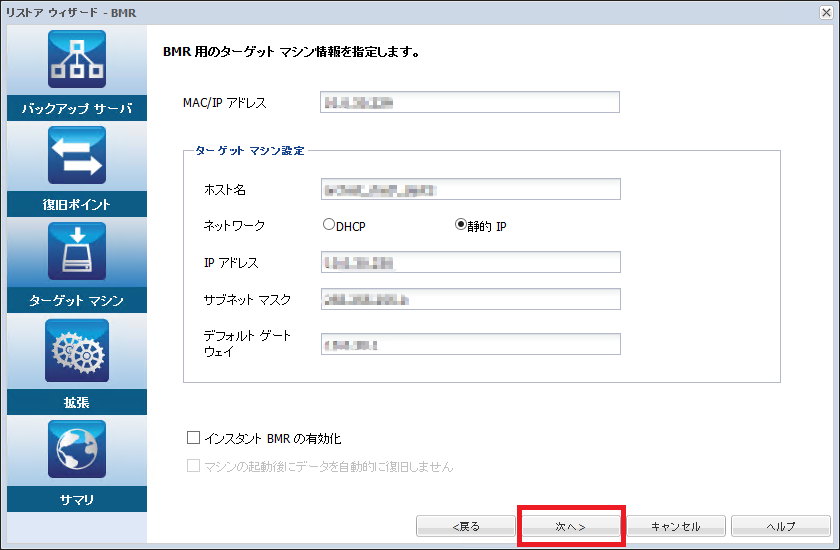Go back with the <戻る button
Image resolution: width=840 pixels, height=550 pixels.
click(466, 526)
